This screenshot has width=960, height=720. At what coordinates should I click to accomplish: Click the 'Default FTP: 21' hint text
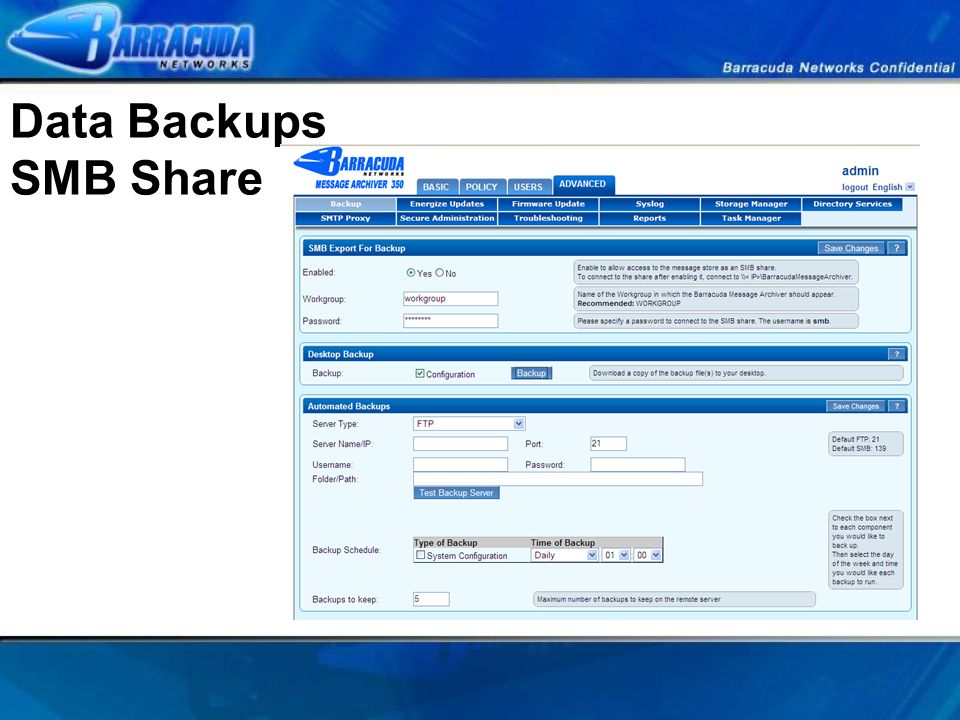tap(855, 439)
